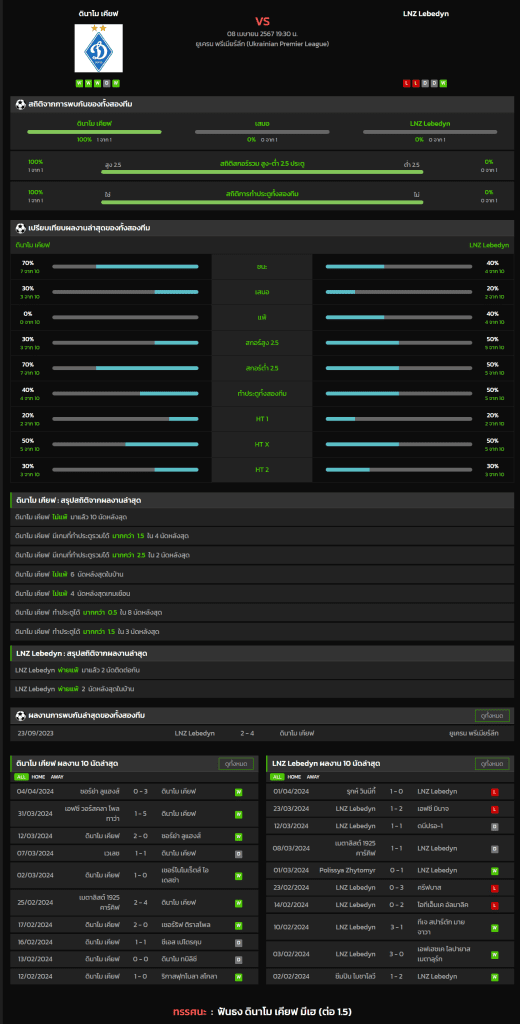
Task: Click the W badge on the 25/02/2024 match row
Action: [x=238, y=903]
